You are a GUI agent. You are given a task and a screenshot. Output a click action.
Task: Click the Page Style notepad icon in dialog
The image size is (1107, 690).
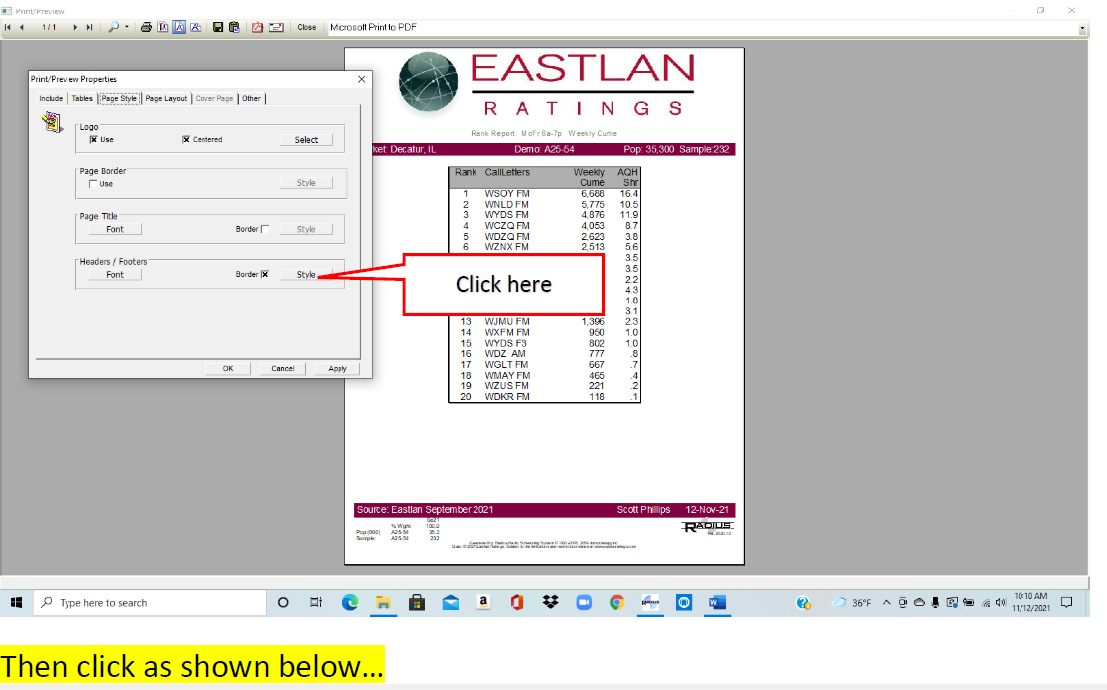pyautogui.click(x=52, y=122)
